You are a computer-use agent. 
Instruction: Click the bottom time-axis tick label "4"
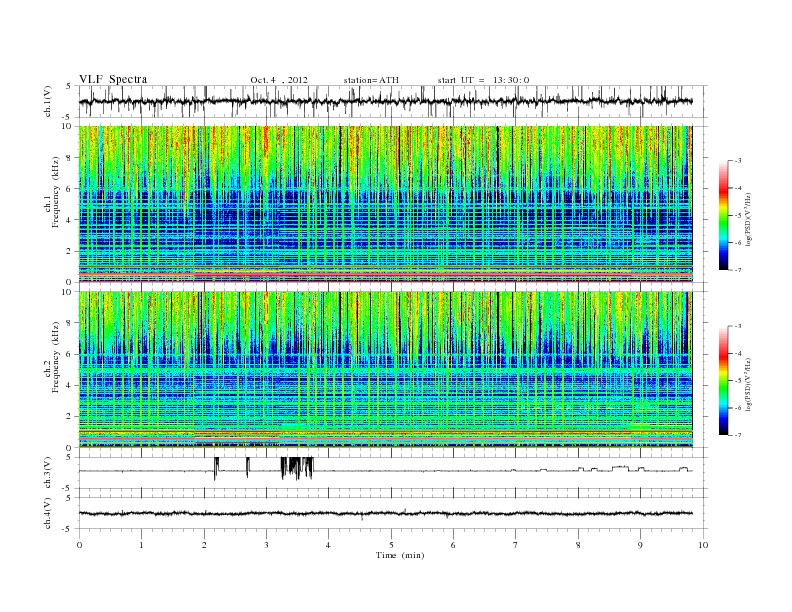329,545
